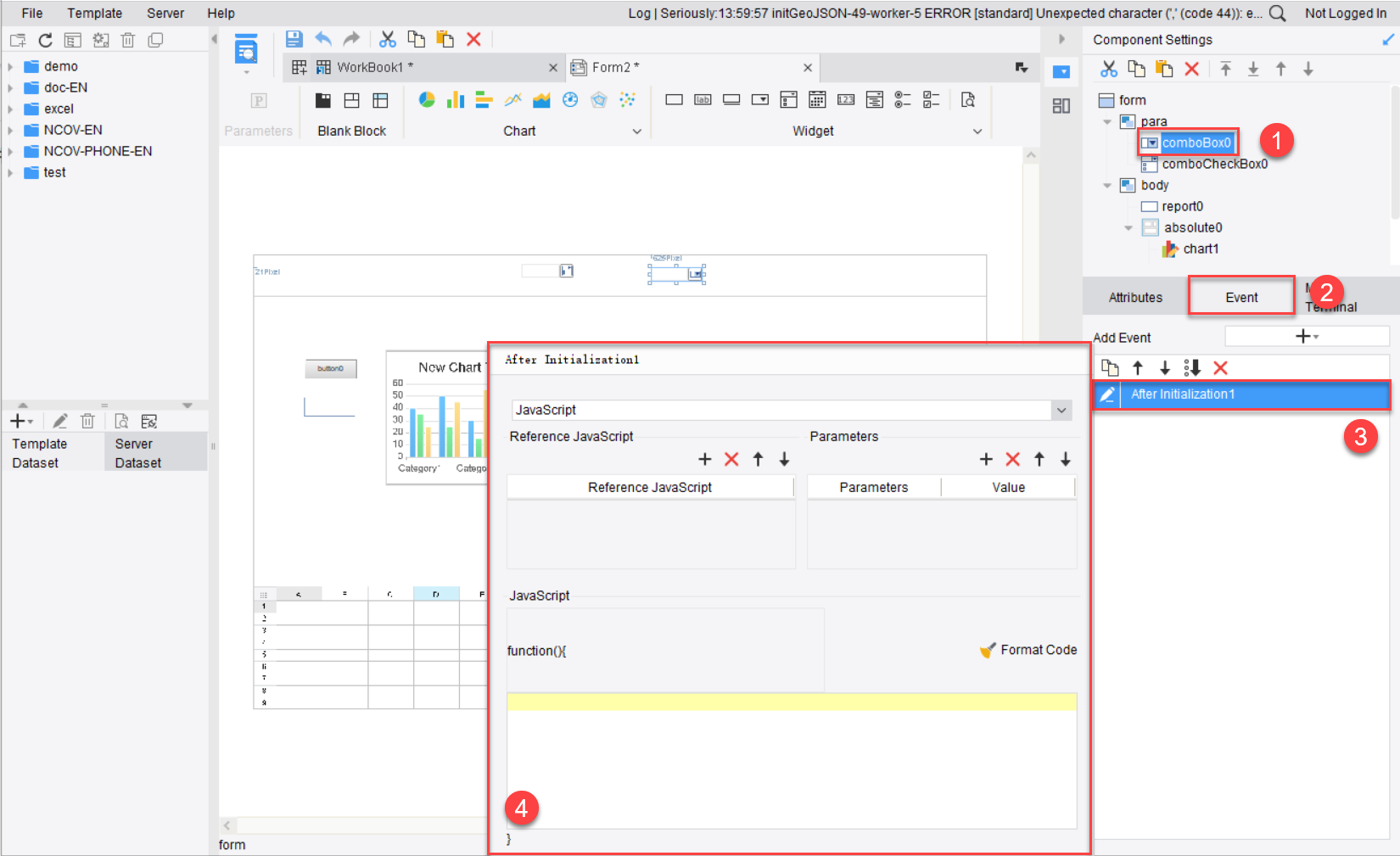Switch to the Event tab
Viewport: 1400px width, 856px height.
[1241, 297]
